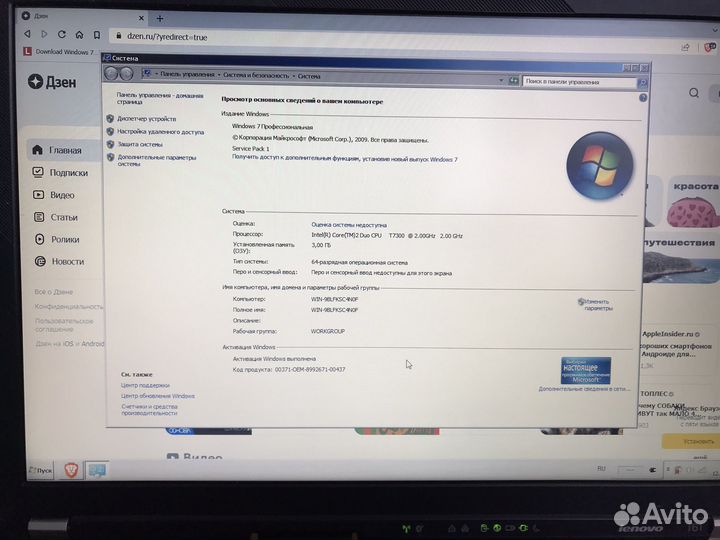Open the browser home page icon
This screenshot has height=540, width=720.
[x=79, y=35]
